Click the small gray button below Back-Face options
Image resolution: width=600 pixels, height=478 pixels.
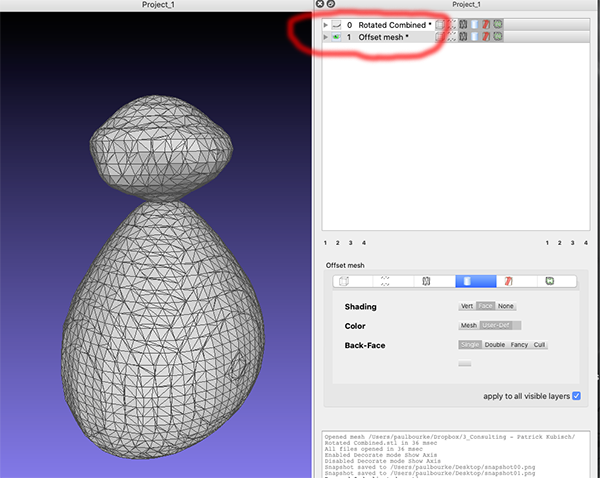465,363
